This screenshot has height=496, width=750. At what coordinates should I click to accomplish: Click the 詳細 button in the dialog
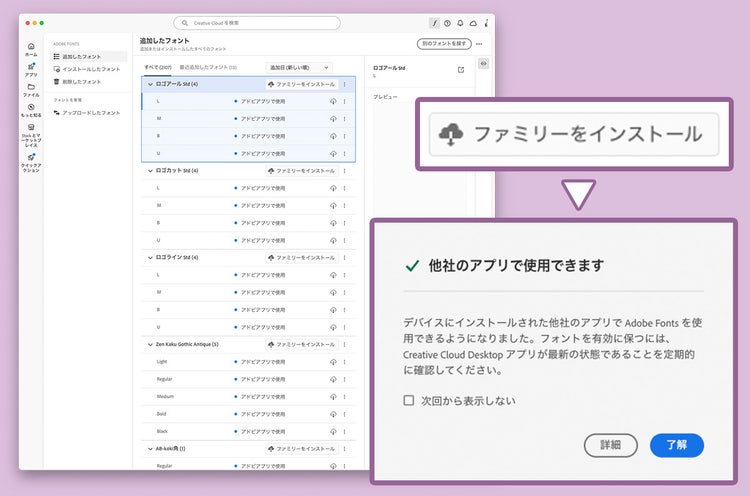click(610, 445)
